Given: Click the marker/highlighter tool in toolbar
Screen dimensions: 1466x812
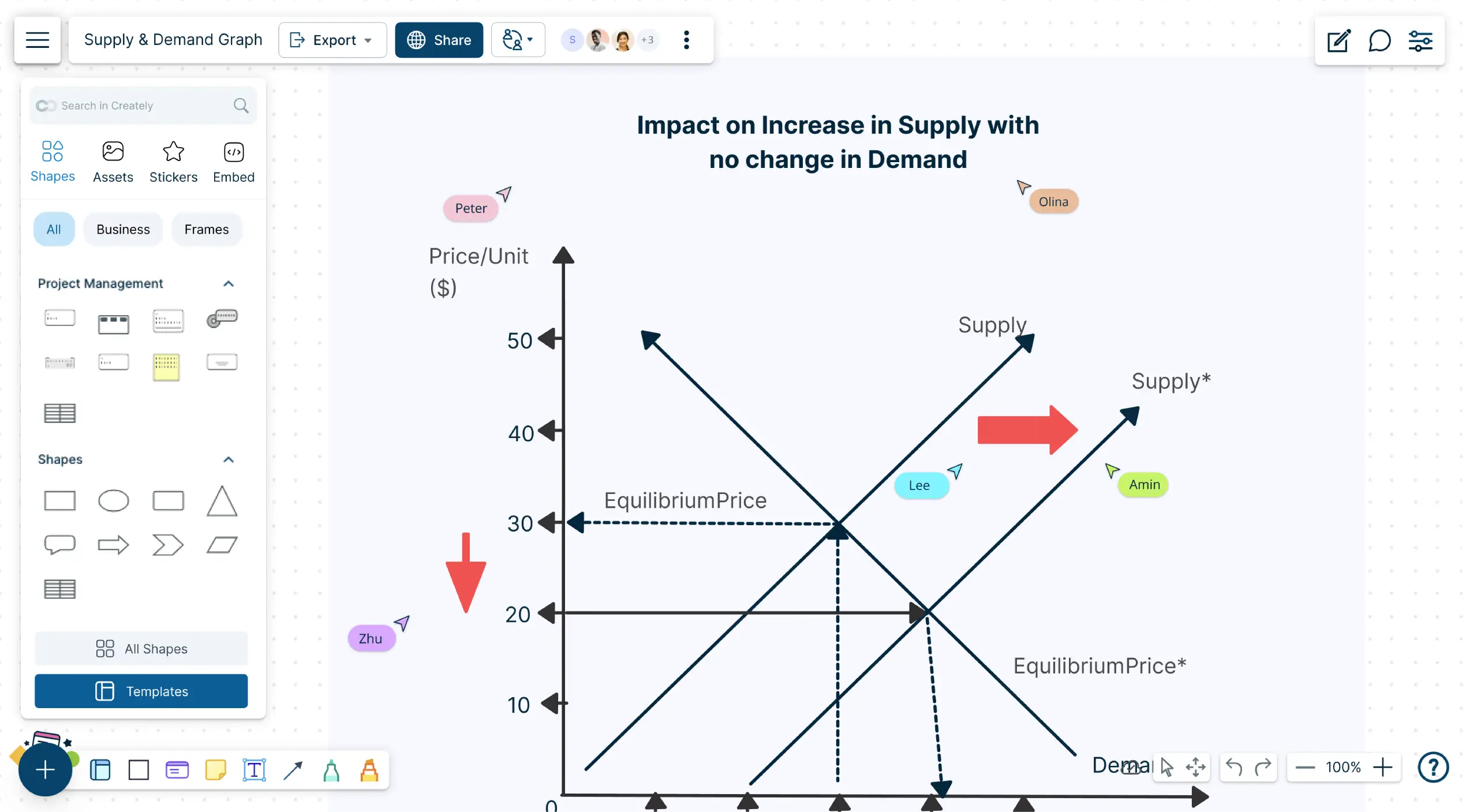Looking at the screenshot, I should tap(367, 770).
